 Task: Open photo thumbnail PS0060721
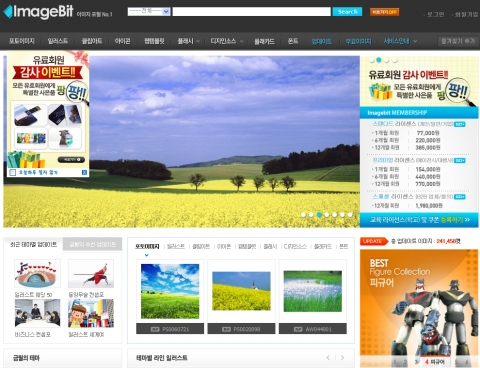(x=170, y=291)
